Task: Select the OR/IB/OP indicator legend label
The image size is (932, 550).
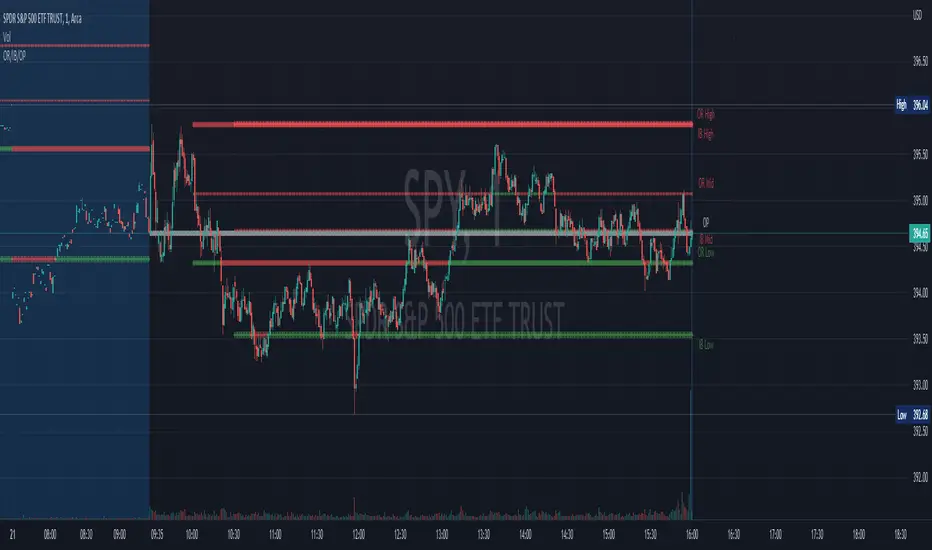Action: point(14,56)
